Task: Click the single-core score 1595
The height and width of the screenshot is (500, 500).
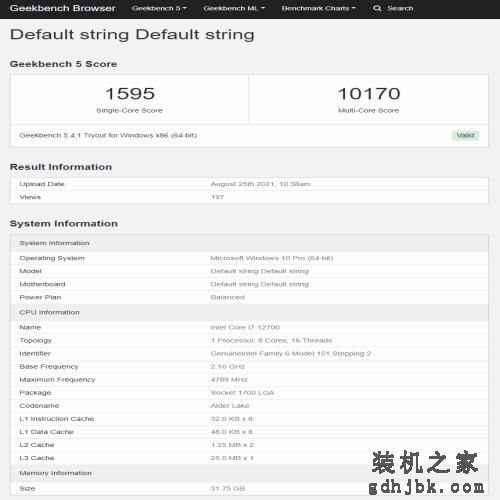Action: pyautogui.click(x=130, y=93)
